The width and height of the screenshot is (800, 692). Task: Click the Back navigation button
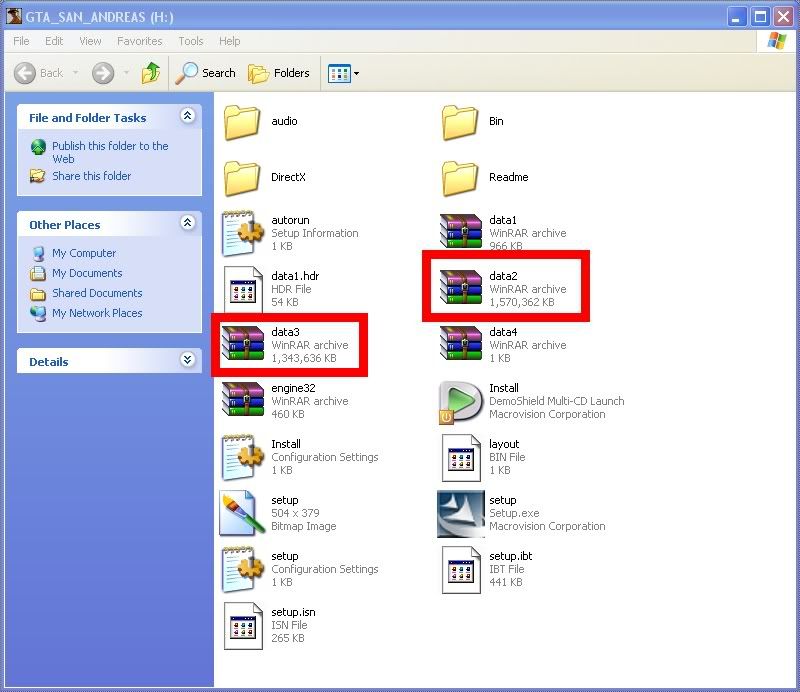39,73
